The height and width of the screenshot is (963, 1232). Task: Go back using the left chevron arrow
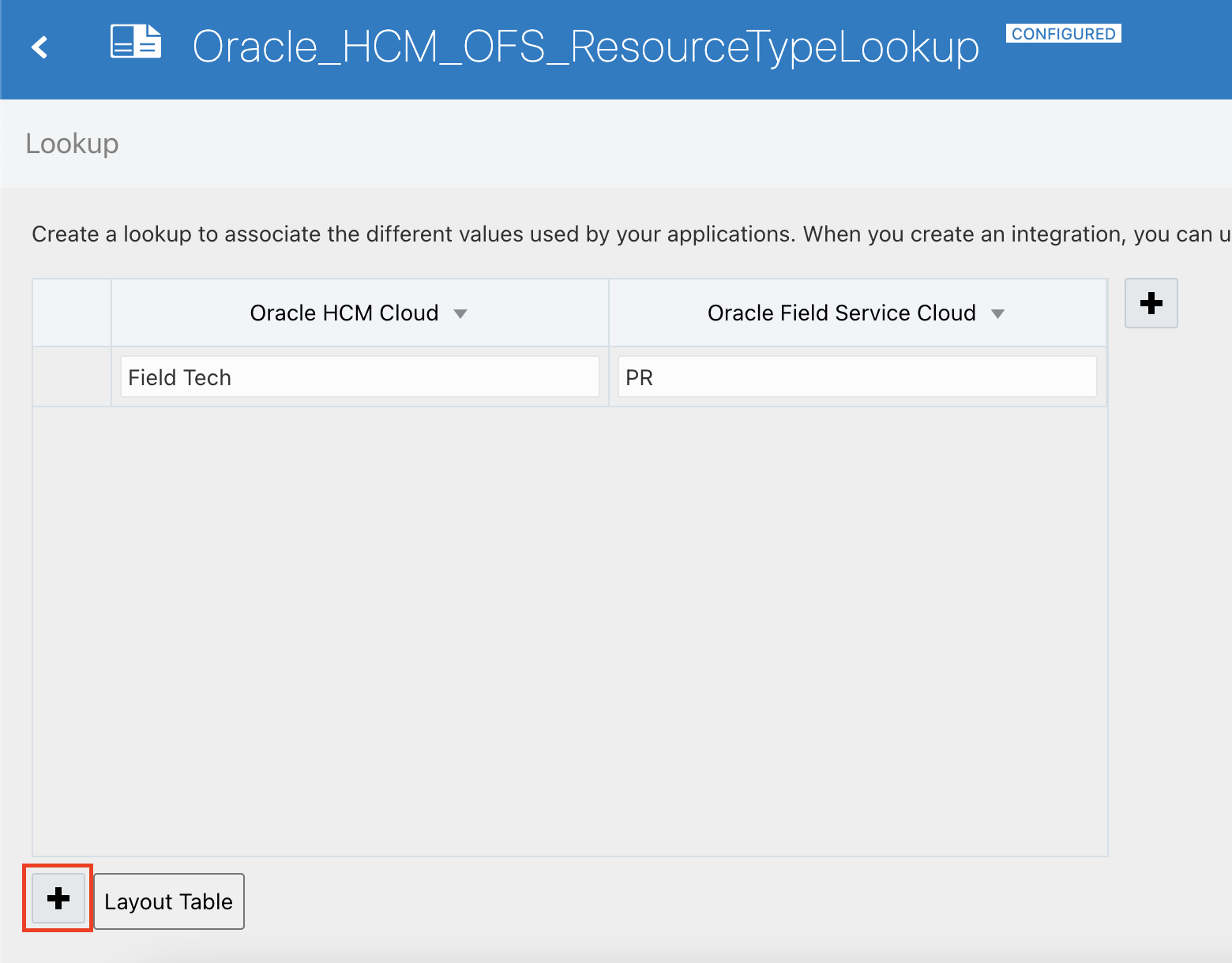click(x=39, y=47)
